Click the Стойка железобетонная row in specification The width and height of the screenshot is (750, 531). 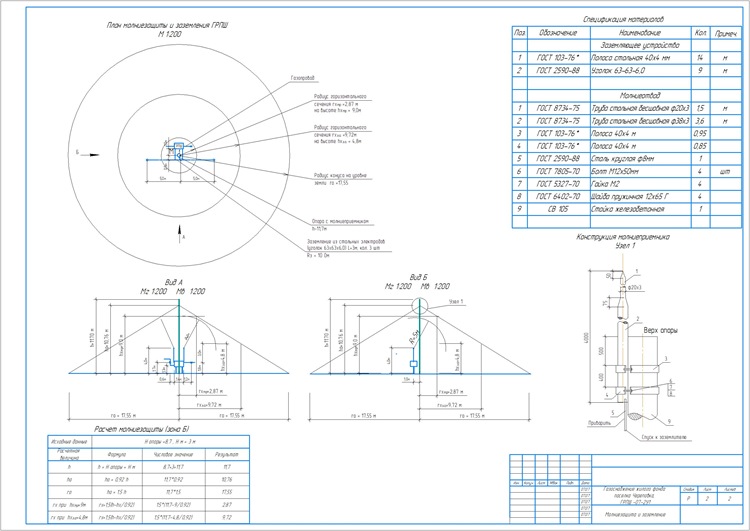pos(627,209)
